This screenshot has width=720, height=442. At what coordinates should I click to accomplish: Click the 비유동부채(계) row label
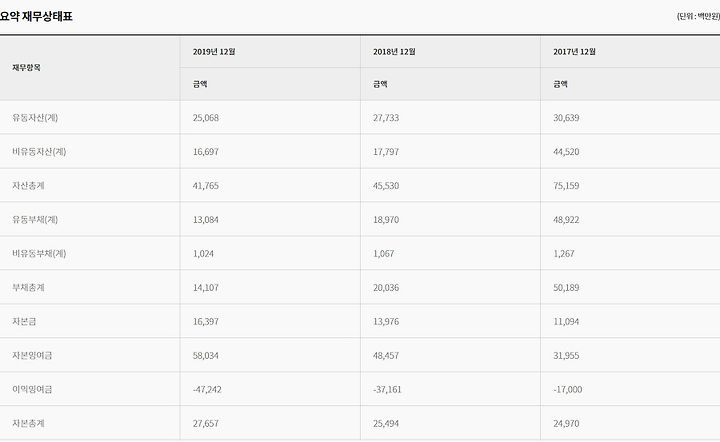click(39, 254)
